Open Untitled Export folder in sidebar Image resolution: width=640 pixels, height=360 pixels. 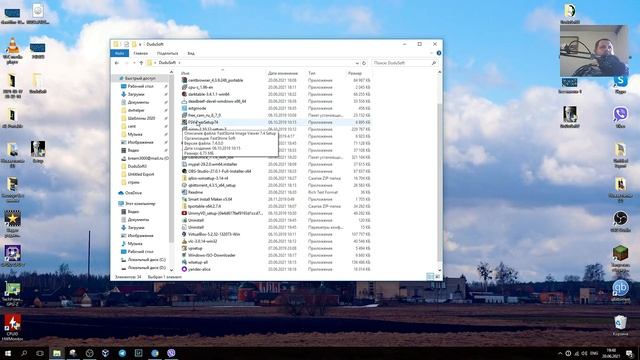point(141,174)
